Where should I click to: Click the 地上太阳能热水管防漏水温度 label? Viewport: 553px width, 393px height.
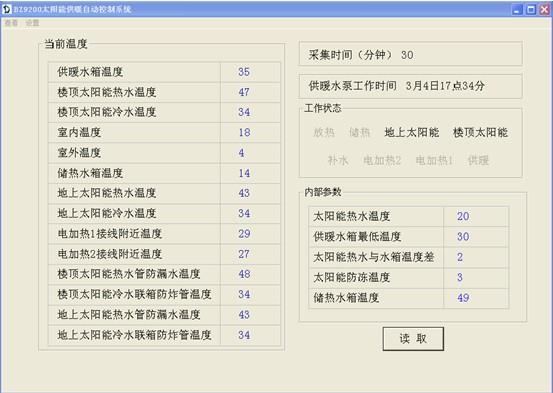(x=129, y=314)
